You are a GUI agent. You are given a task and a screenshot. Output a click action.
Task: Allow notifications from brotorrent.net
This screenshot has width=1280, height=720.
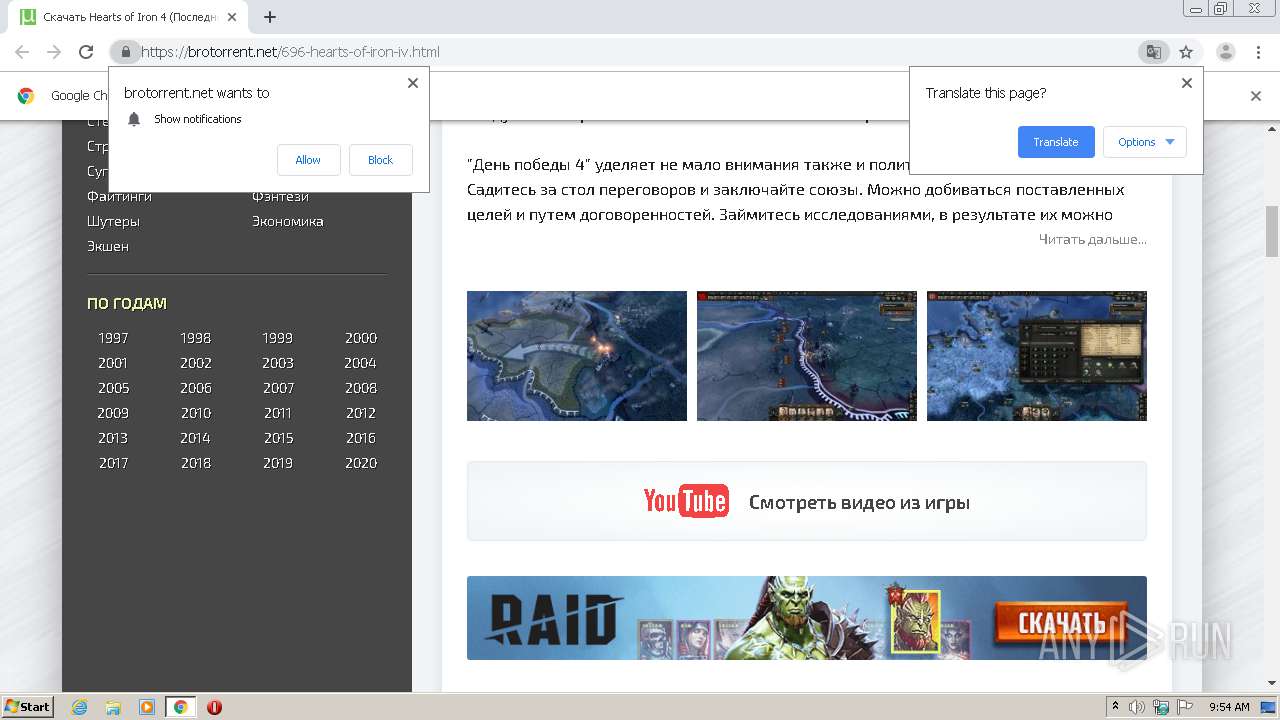pos(308,160)
